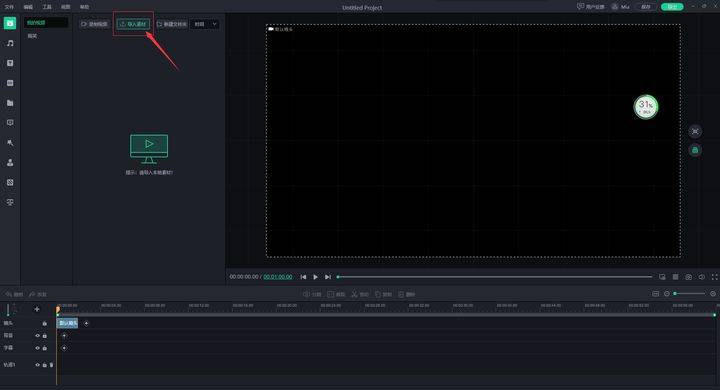This screenshot has height=390, width=720.
Task: Add a new track with the plus button
Action: 37,309
